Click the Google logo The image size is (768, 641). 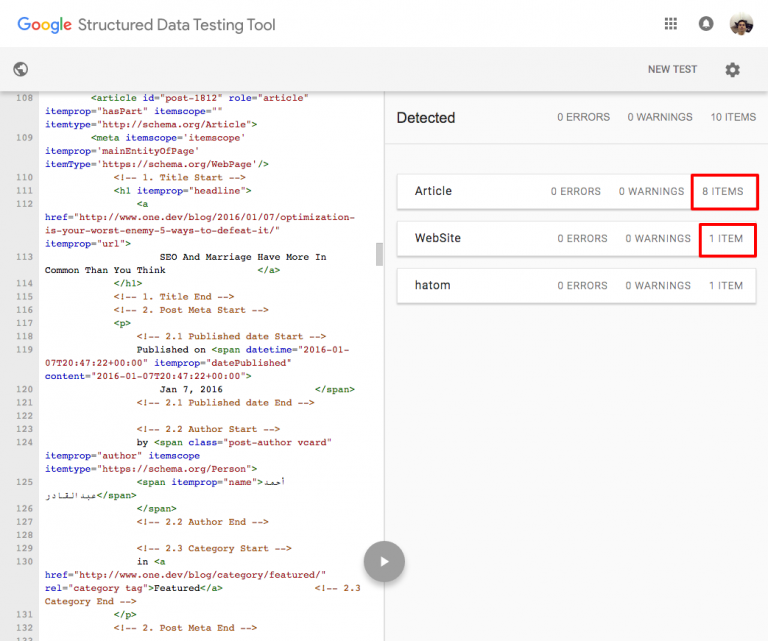45,24
